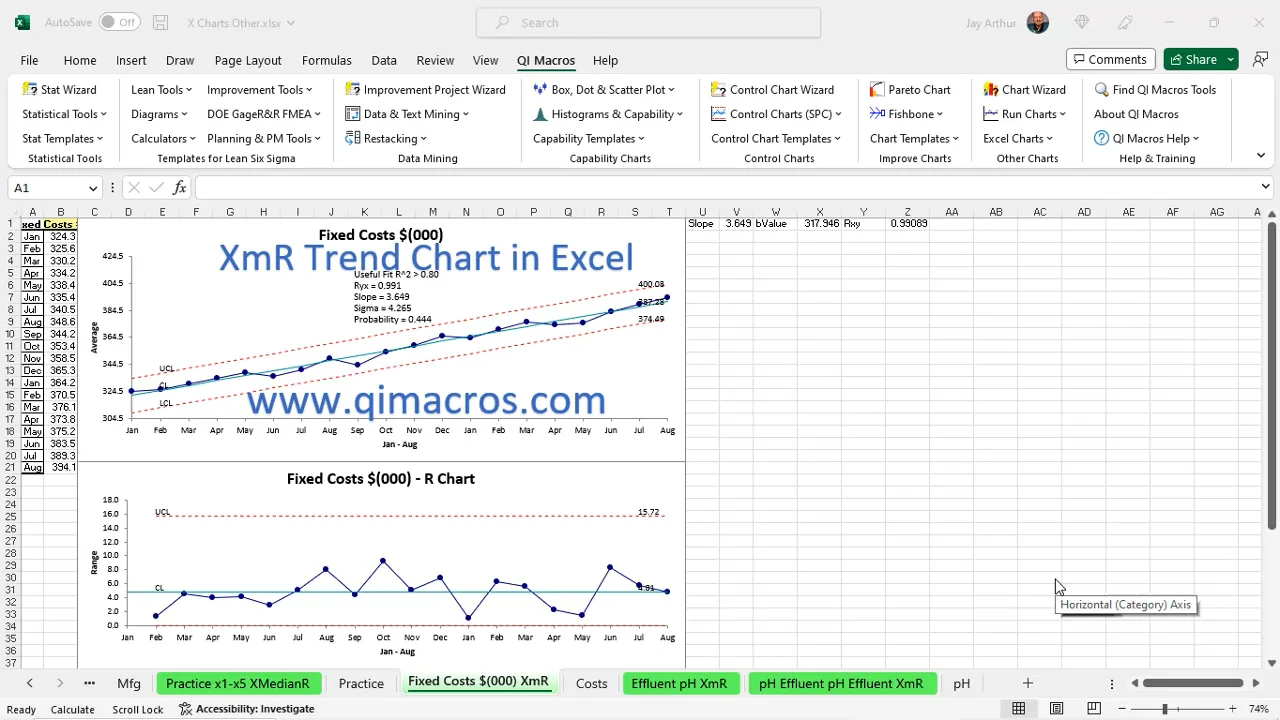Select the Effluent pH XmR sheet tab

[x=679, y=684]
